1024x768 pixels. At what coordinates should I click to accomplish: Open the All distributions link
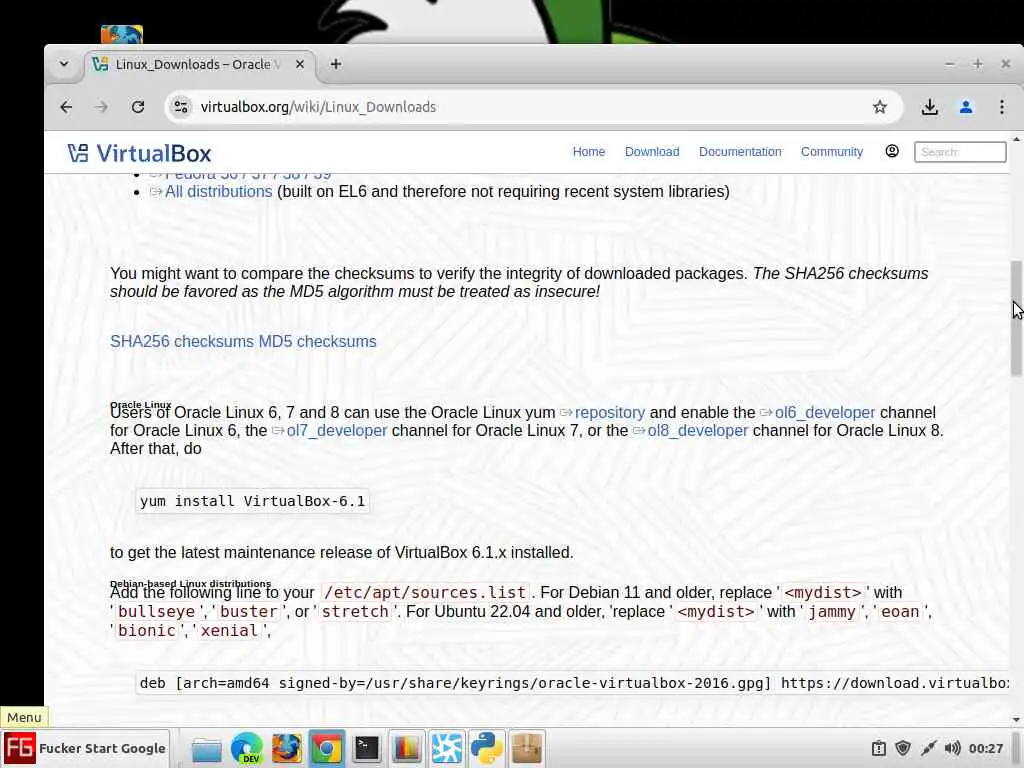pos(218,191)
